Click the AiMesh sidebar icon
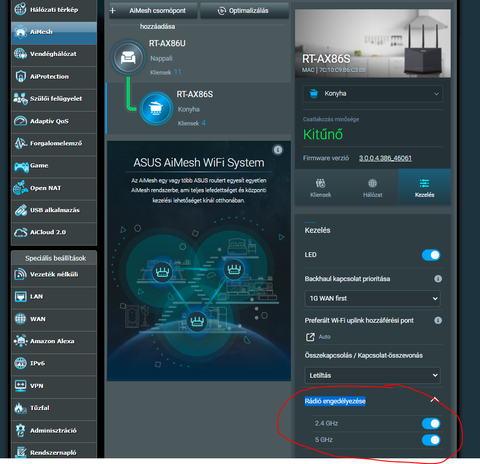 point(20,32)
